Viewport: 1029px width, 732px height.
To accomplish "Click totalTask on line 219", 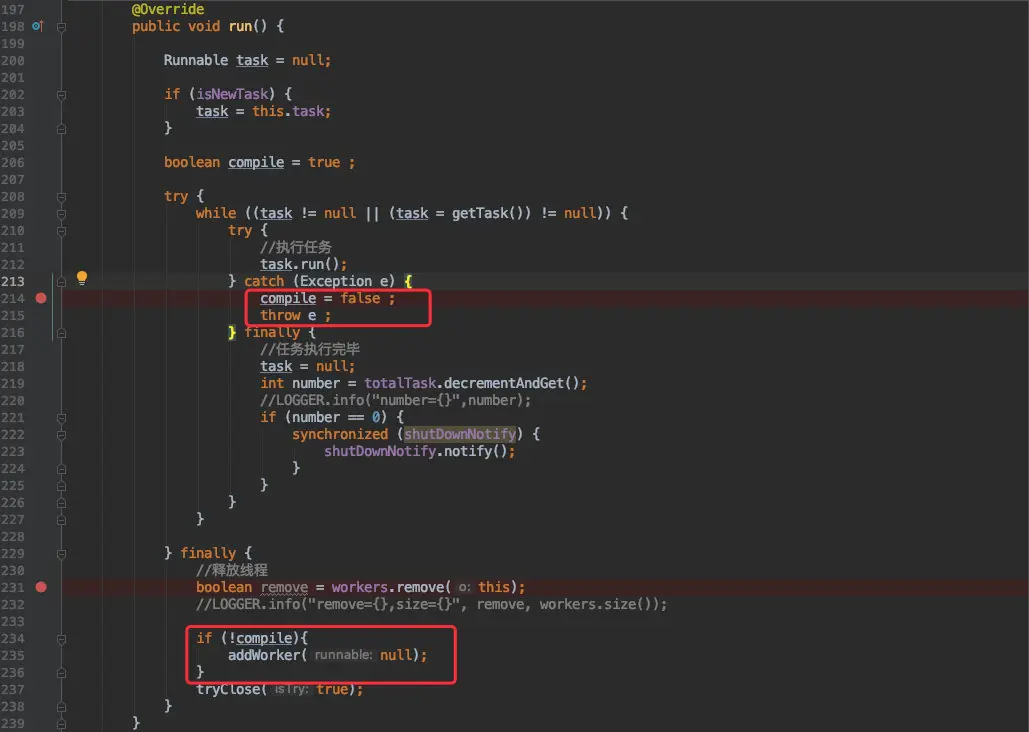I will [400, 383].
